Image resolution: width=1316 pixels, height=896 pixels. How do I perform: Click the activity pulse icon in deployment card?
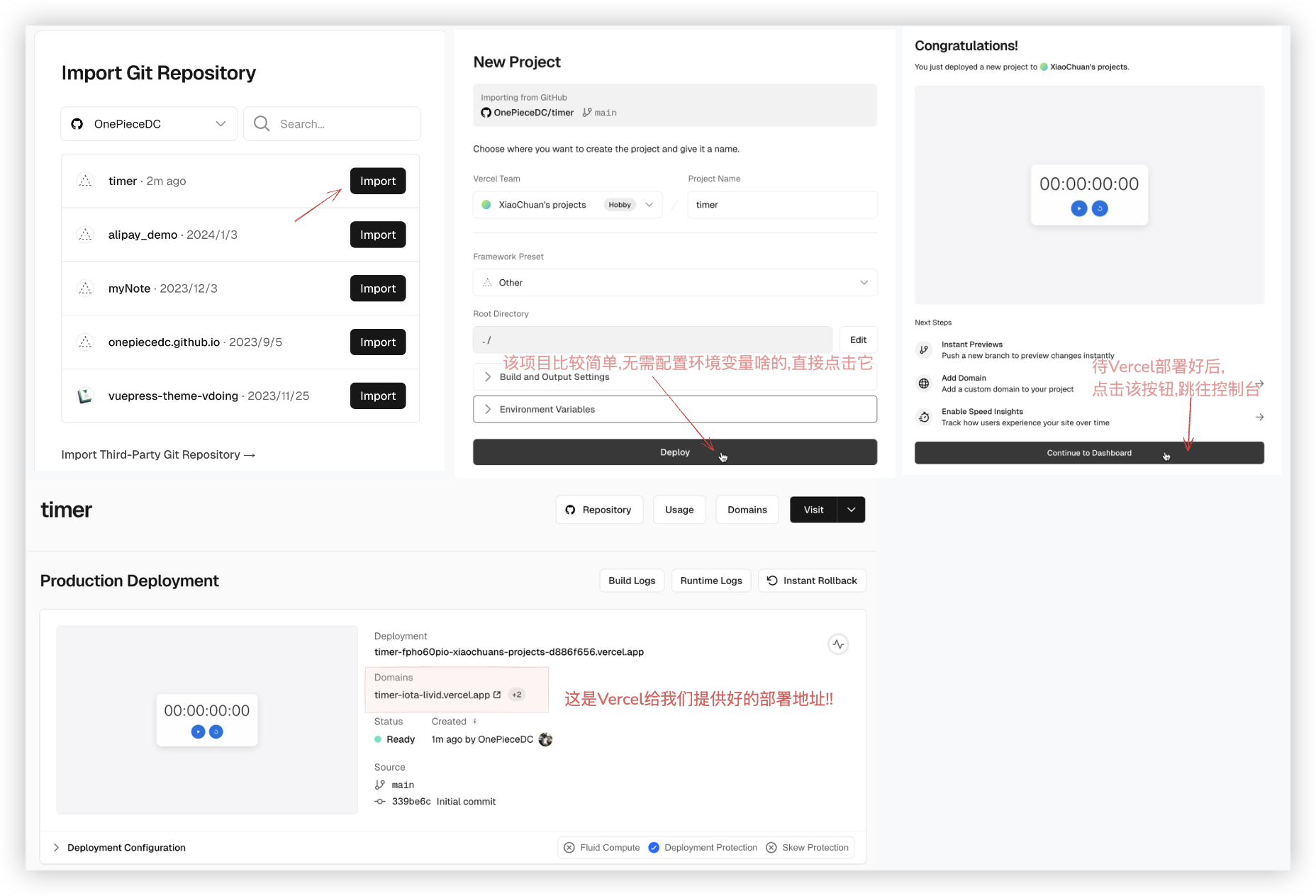coord(838,644)
